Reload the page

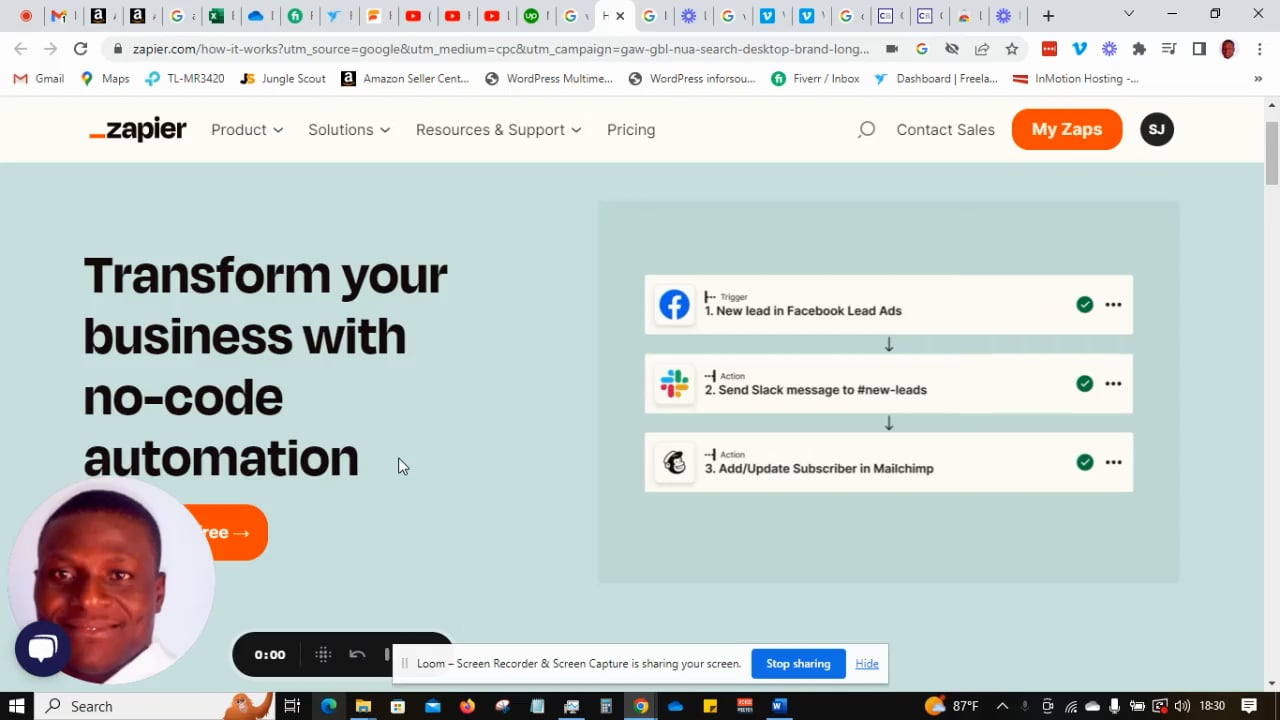click(81, 48)
